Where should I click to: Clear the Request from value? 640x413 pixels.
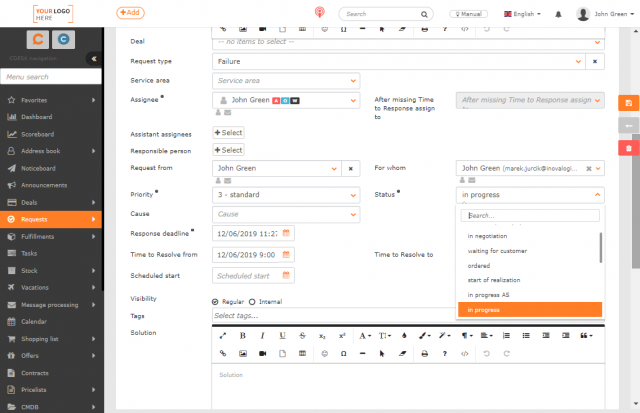tap(351, 168)
